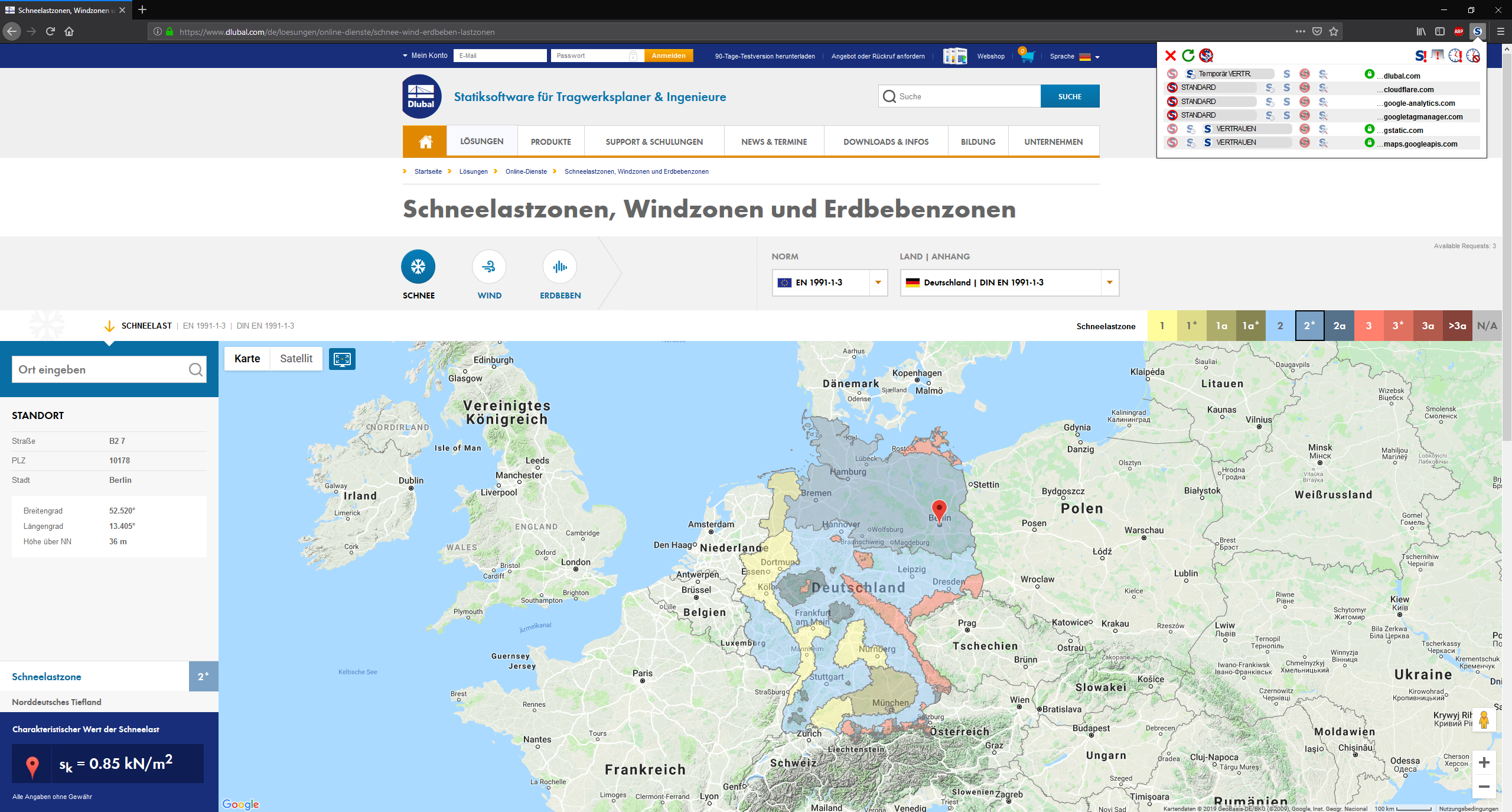Open the Webshop cart icon
Image resolution: width=1512 pixels, height=812 pixels.
[x=1027, y=56]
